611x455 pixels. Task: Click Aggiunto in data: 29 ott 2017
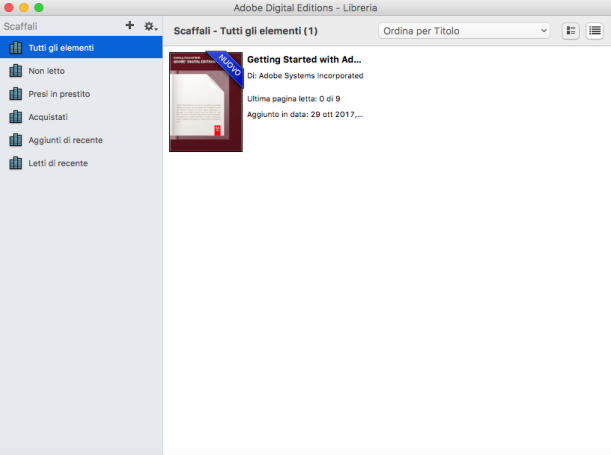point(305,115)
